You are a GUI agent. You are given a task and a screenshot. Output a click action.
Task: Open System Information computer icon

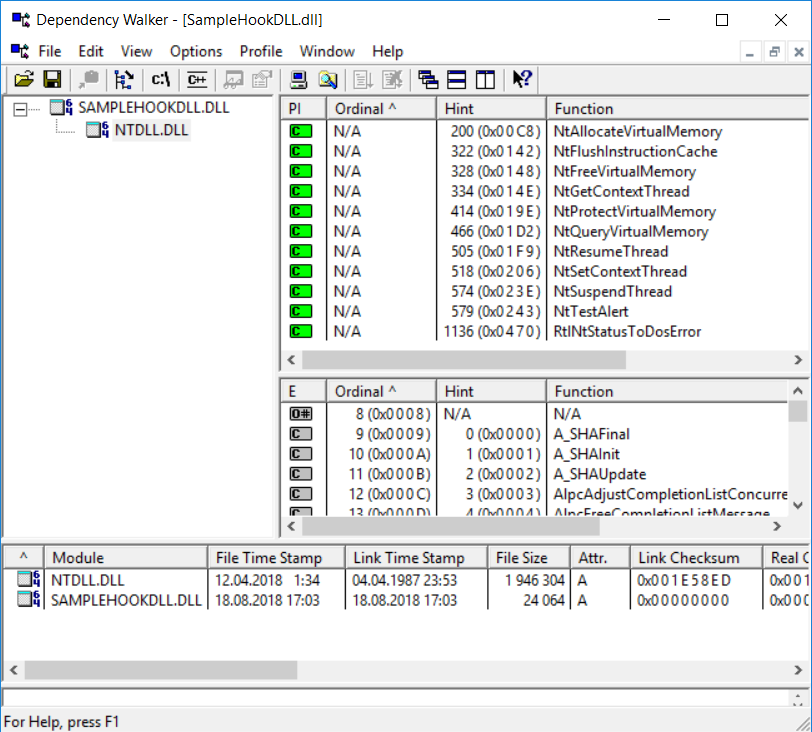(x=298, y=79)
